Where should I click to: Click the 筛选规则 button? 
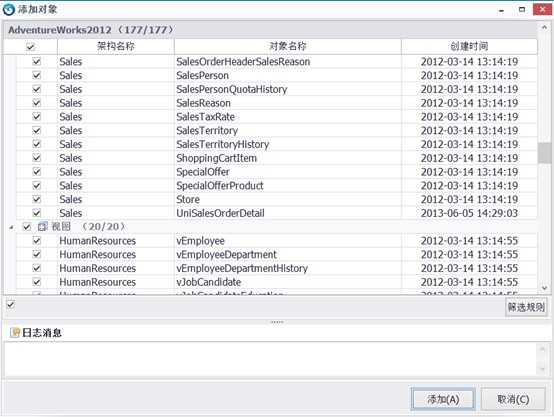(526, 307)
